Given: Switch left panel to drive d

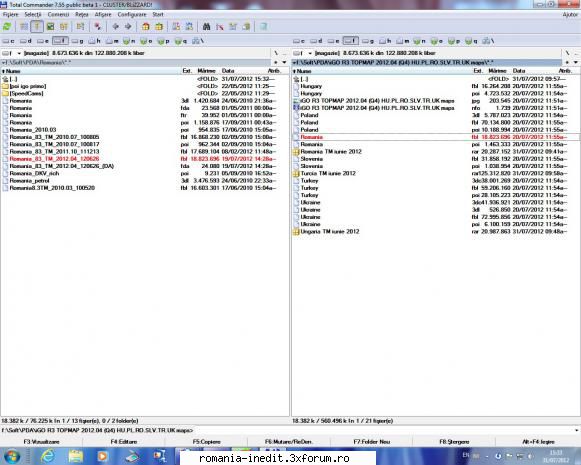Looking at the screenshot, I should click(26, 41).
